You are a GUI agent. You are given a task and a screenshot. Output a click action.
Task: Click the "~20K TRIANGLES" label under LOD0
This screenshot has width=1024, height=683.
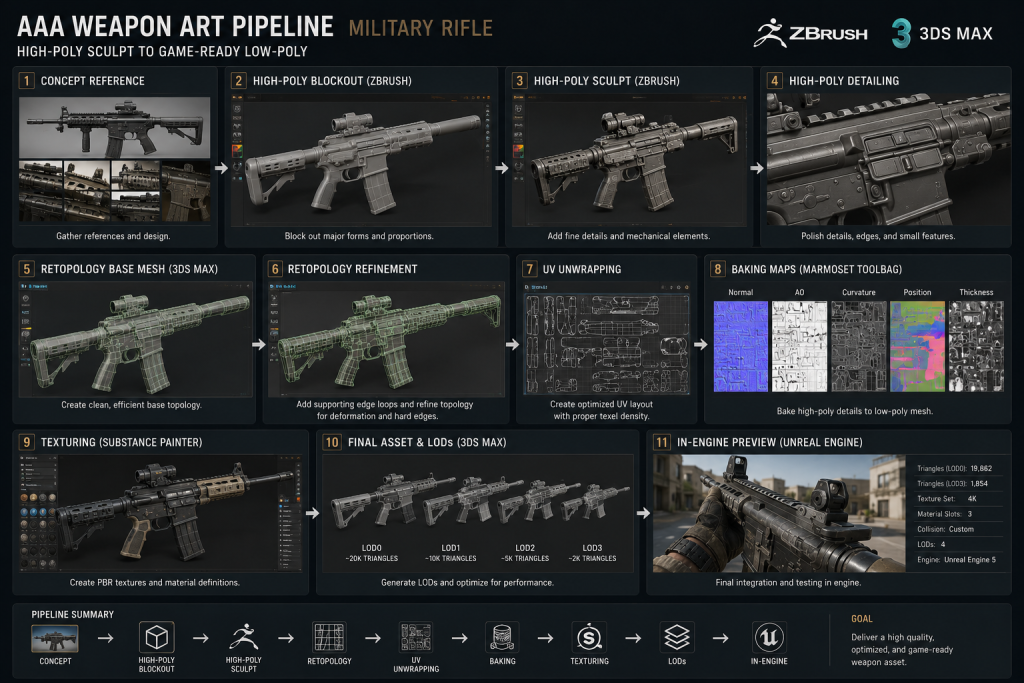click(372, 558)
